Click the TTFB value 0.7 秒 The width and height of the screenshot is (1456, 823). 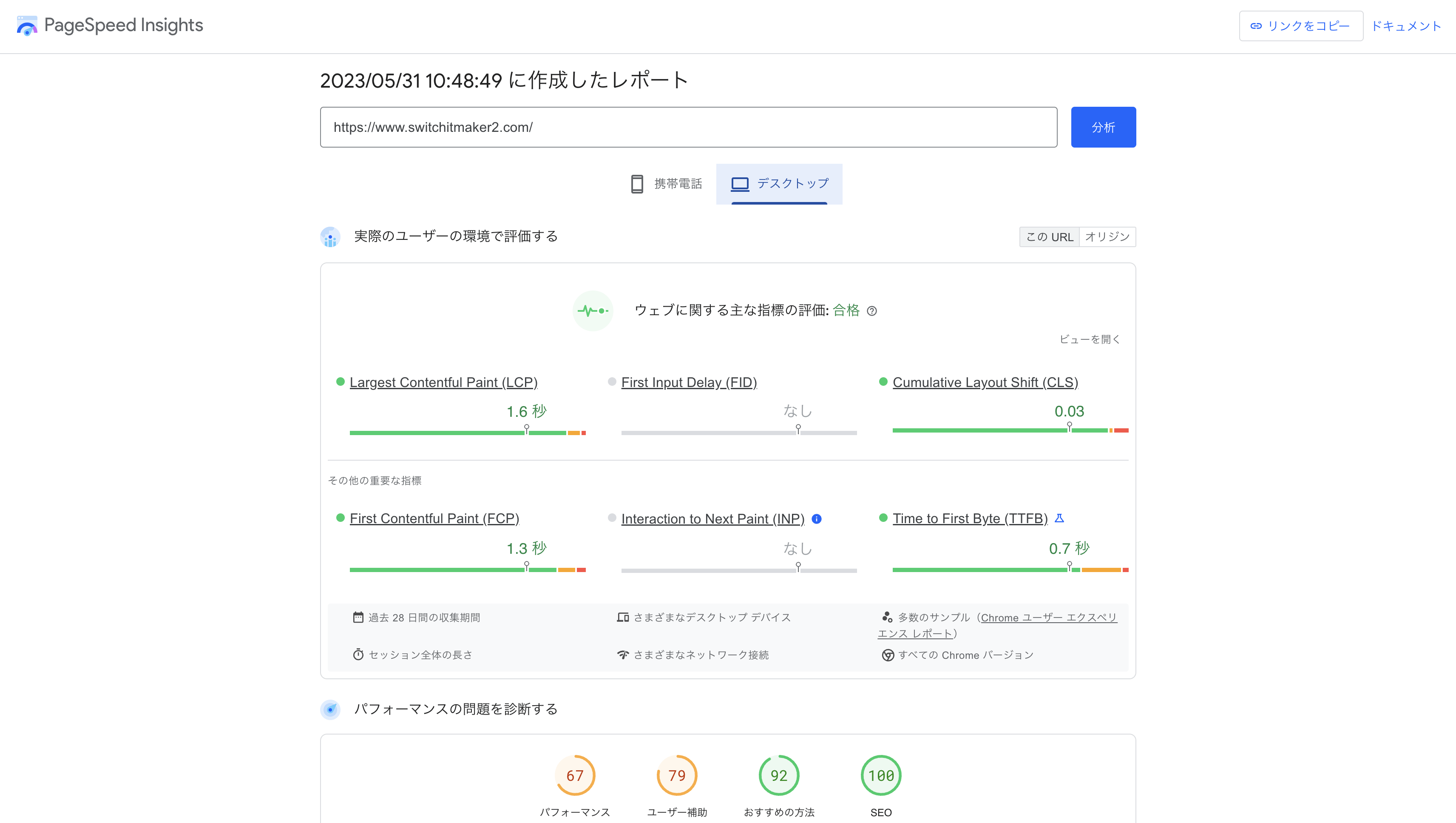coord(1069,548)
